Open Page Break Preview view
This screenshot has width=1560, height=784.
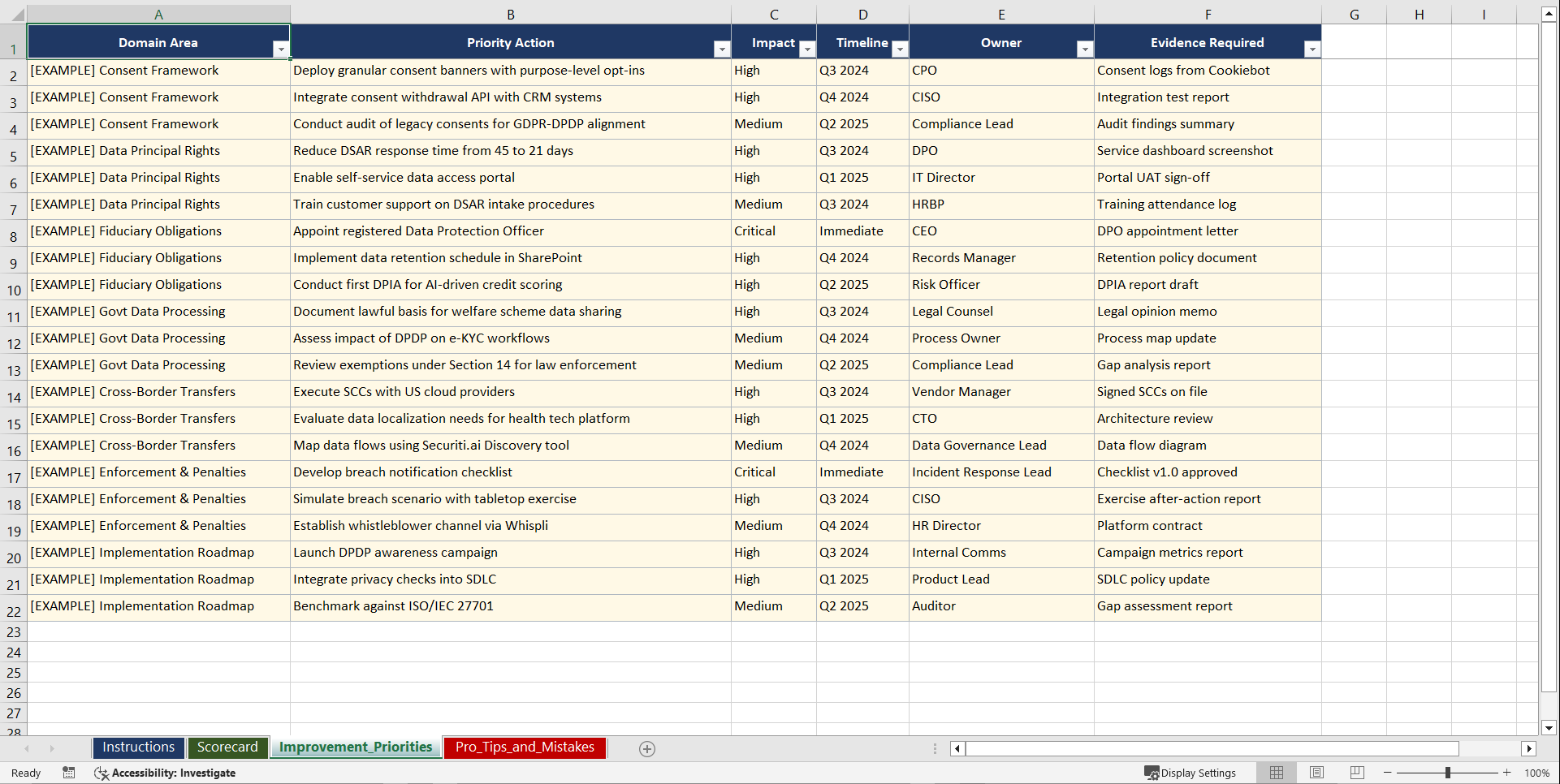coord(1356,773)
